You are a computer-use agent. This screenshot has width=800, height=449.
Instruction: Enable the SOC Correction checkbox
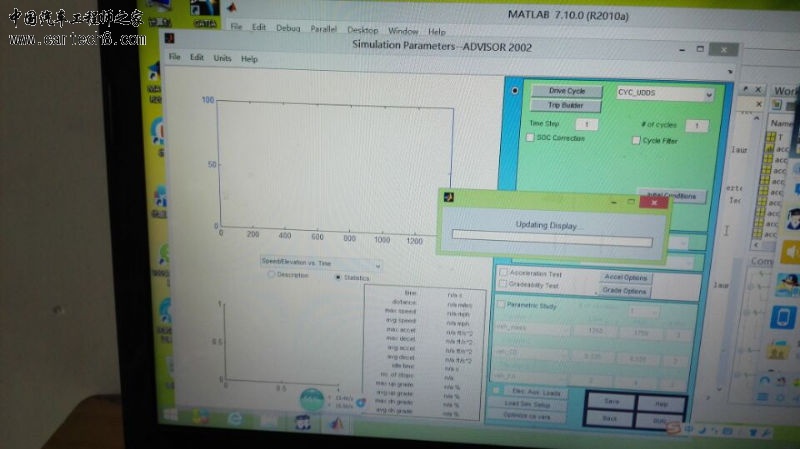point(530,137)
